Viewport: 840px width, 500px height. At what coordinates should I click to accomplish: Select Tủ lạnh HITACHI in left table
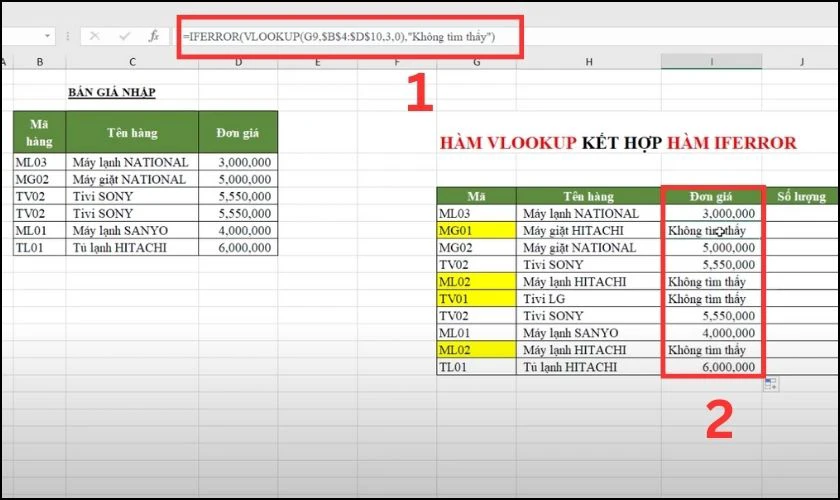[x=132, y=248]
